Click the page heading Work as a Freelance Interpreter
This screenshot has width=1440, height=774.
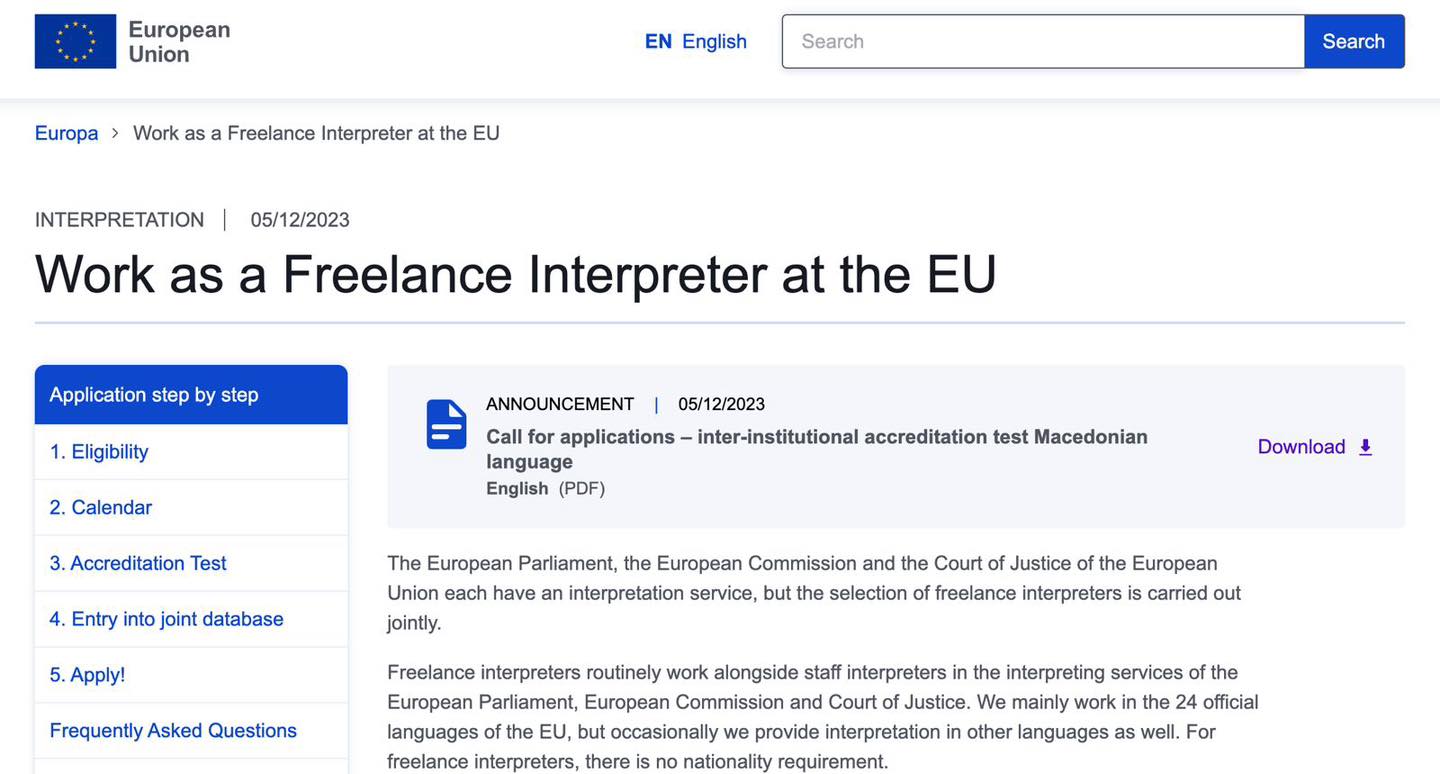[515, 274]
